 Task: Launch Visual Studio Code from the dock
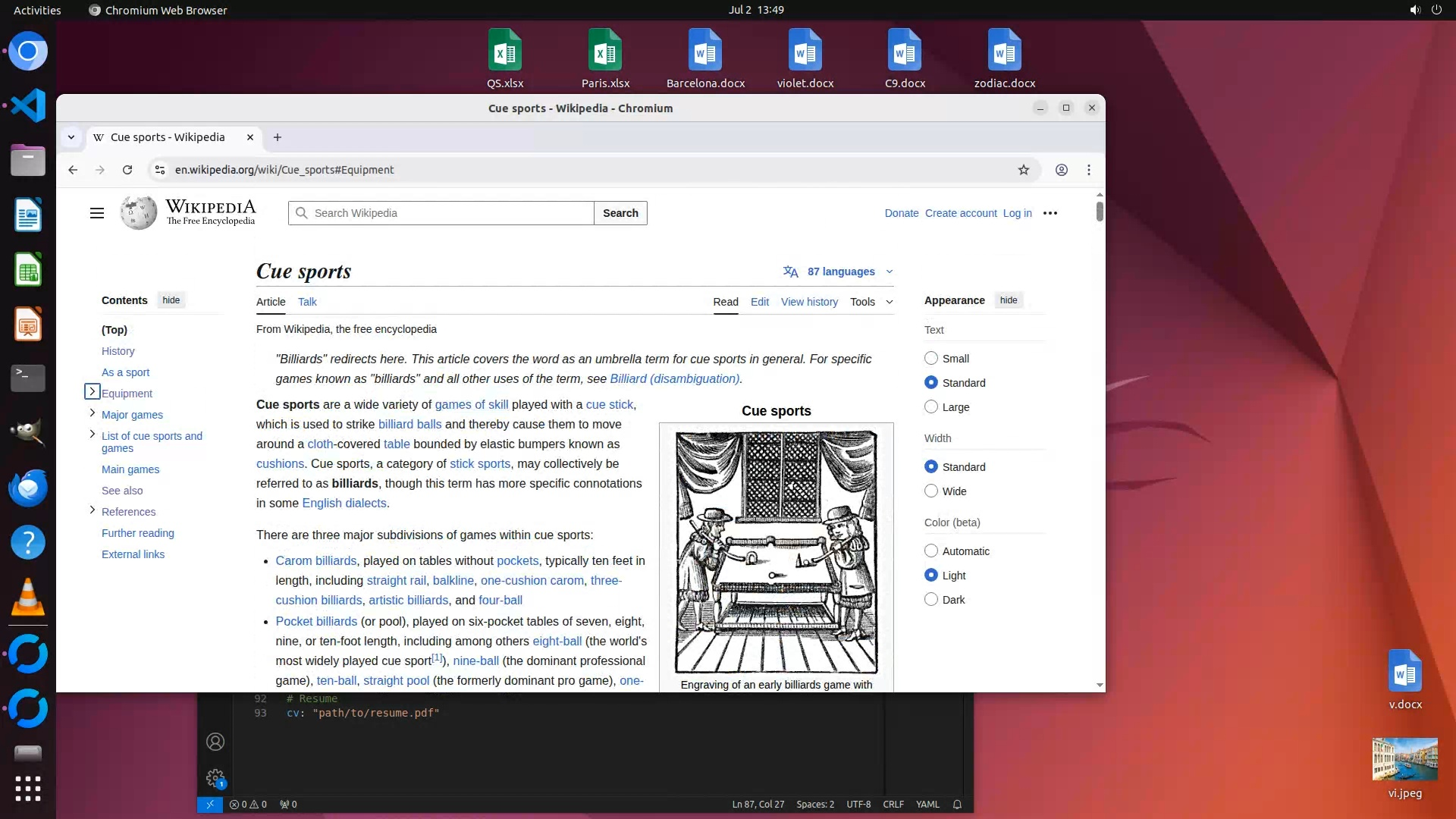[28, 105]
